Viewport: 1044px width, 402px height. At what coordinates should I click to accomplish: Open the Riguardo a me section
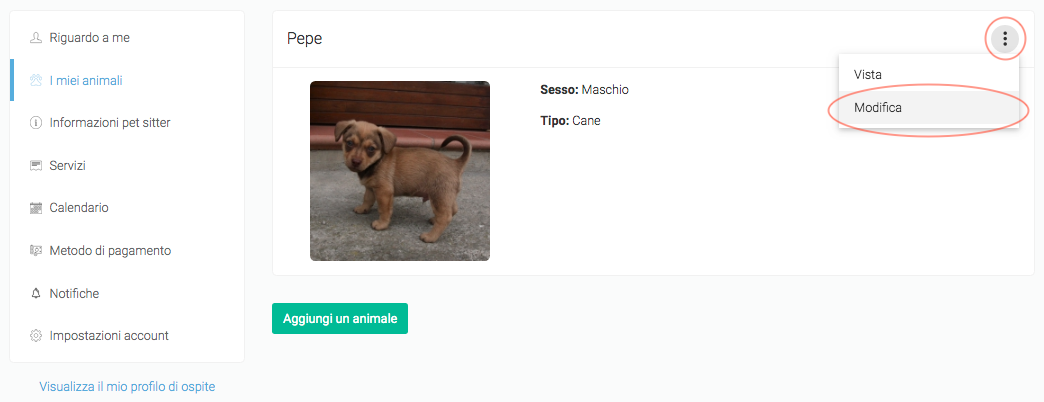[89, 38]
